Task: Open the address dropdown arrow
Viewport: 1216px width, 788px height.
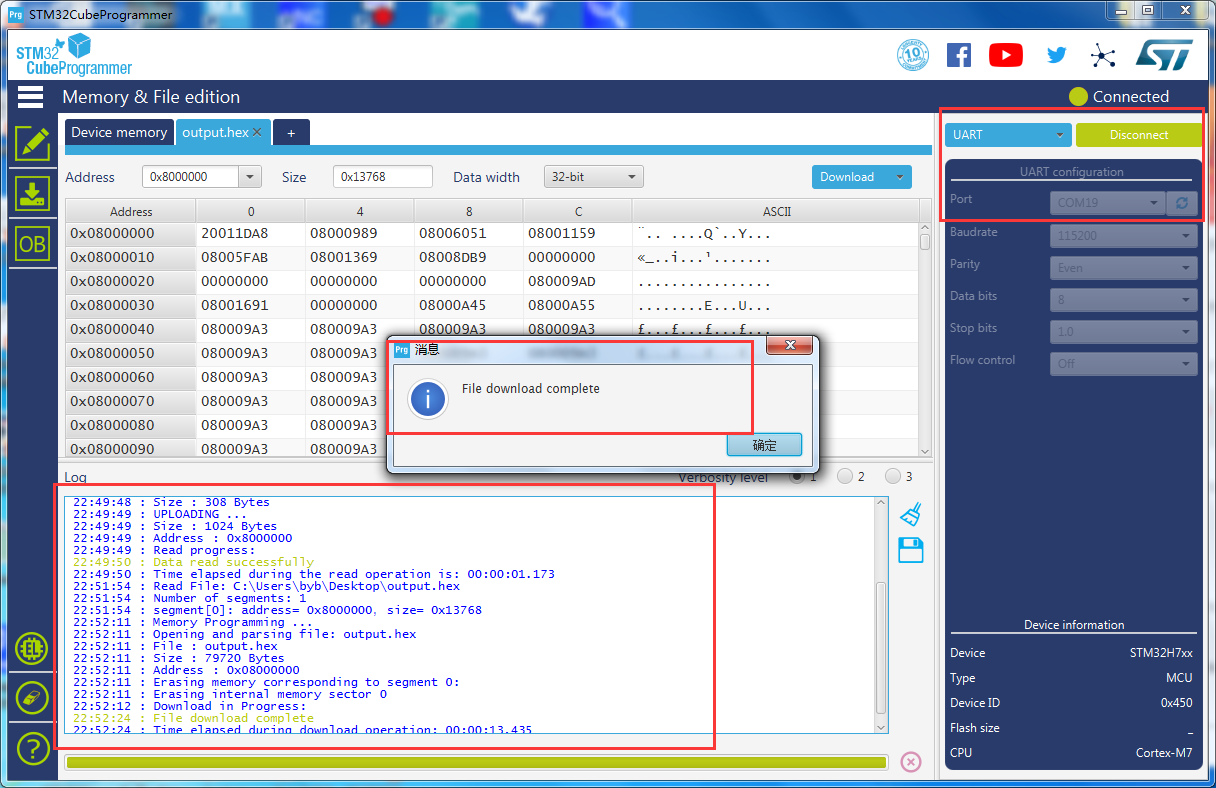Action: coord(250,177)
